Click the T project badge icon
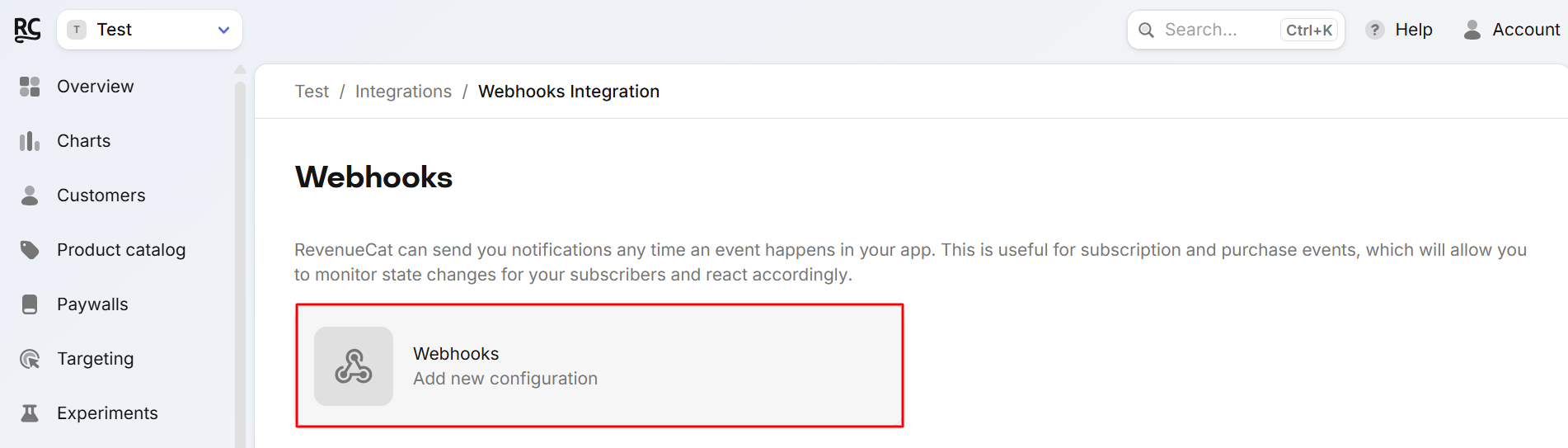The height and width of the screenshot is (448, 1568). (x=77, y=30)
